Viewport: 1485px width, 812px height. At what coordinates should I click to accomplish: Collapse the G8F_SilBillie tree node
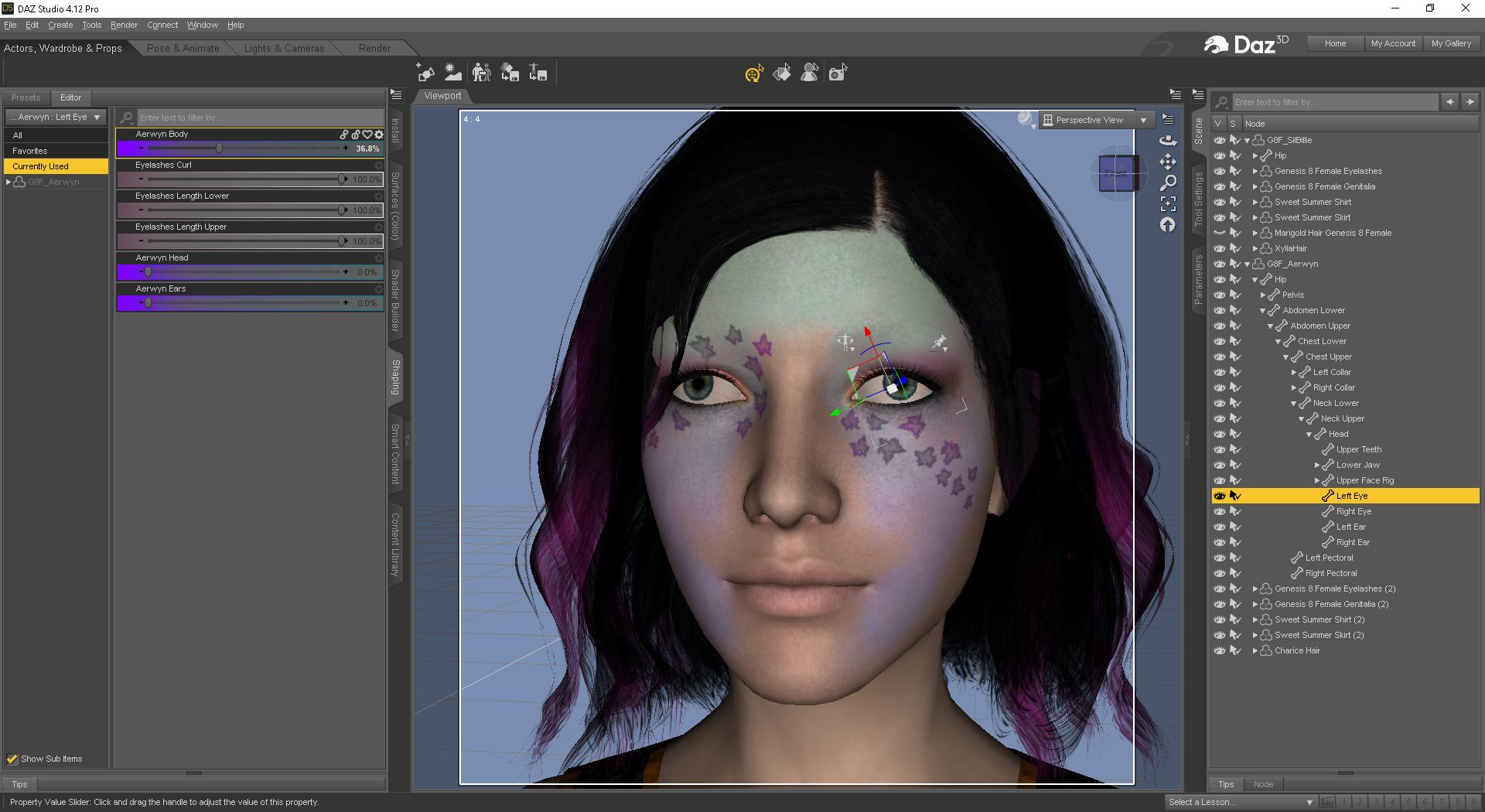point(1247,141)
